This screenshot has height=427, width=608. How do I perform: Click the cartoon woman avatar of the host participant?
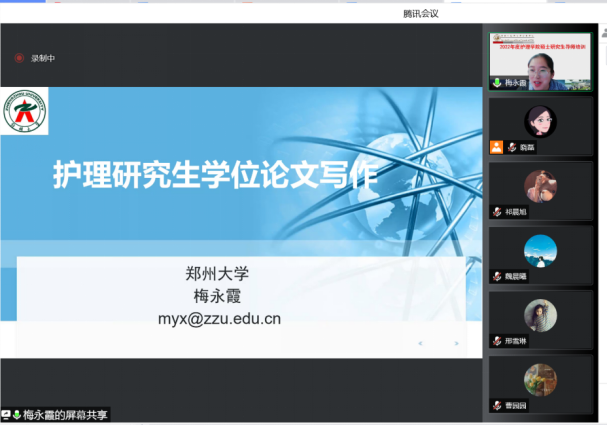click(540, 121)
